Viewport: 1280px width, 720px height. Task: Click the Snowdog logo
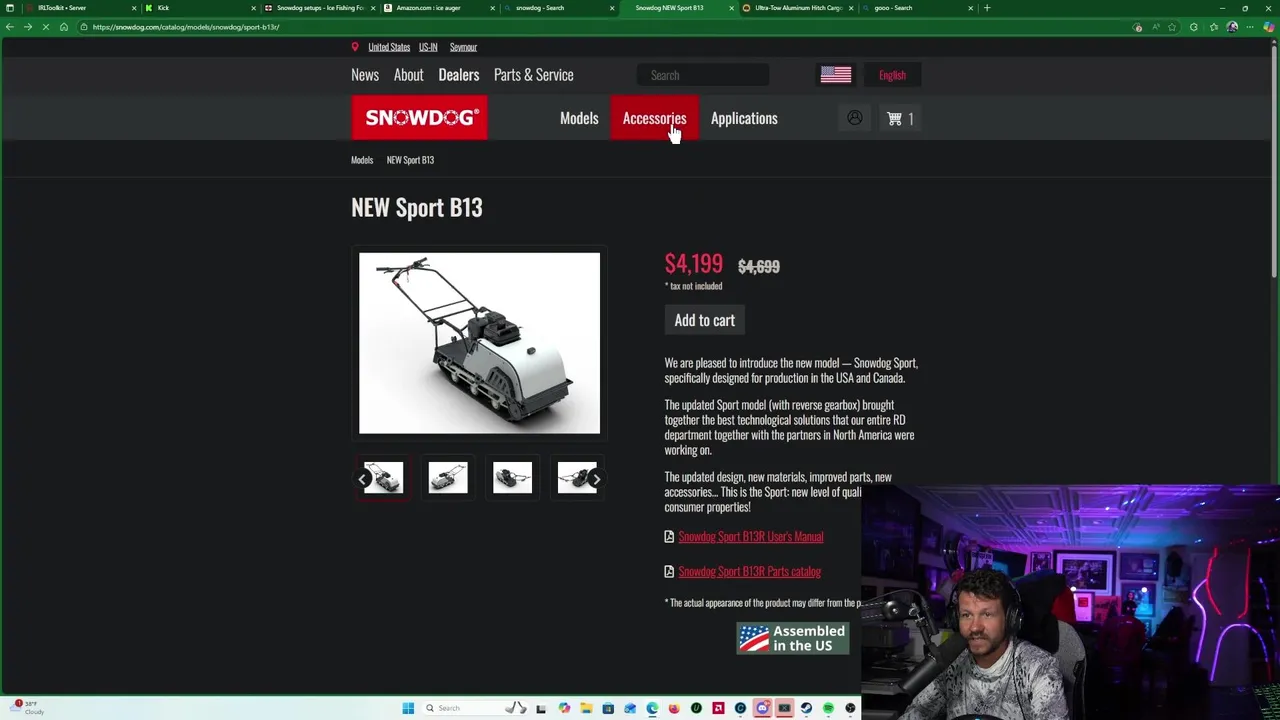click(419, 118)
